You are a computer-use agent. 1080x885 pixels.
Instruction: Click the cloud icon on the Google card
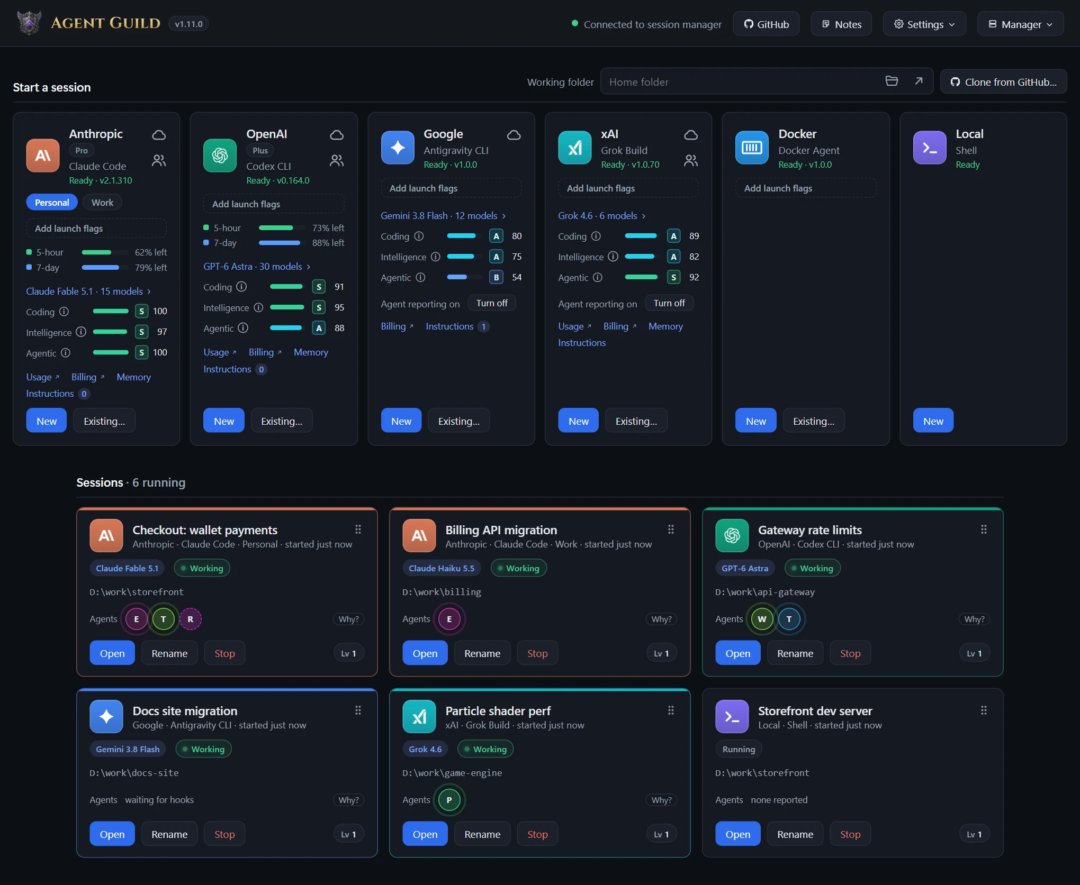pos(514,135)
